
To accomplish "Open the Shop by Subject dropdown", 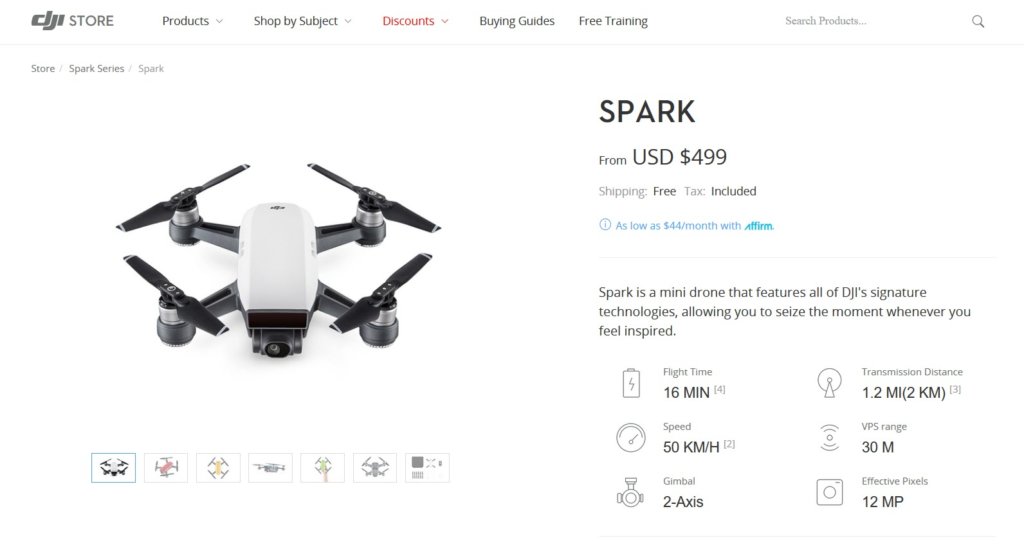I will pos(302,21).
